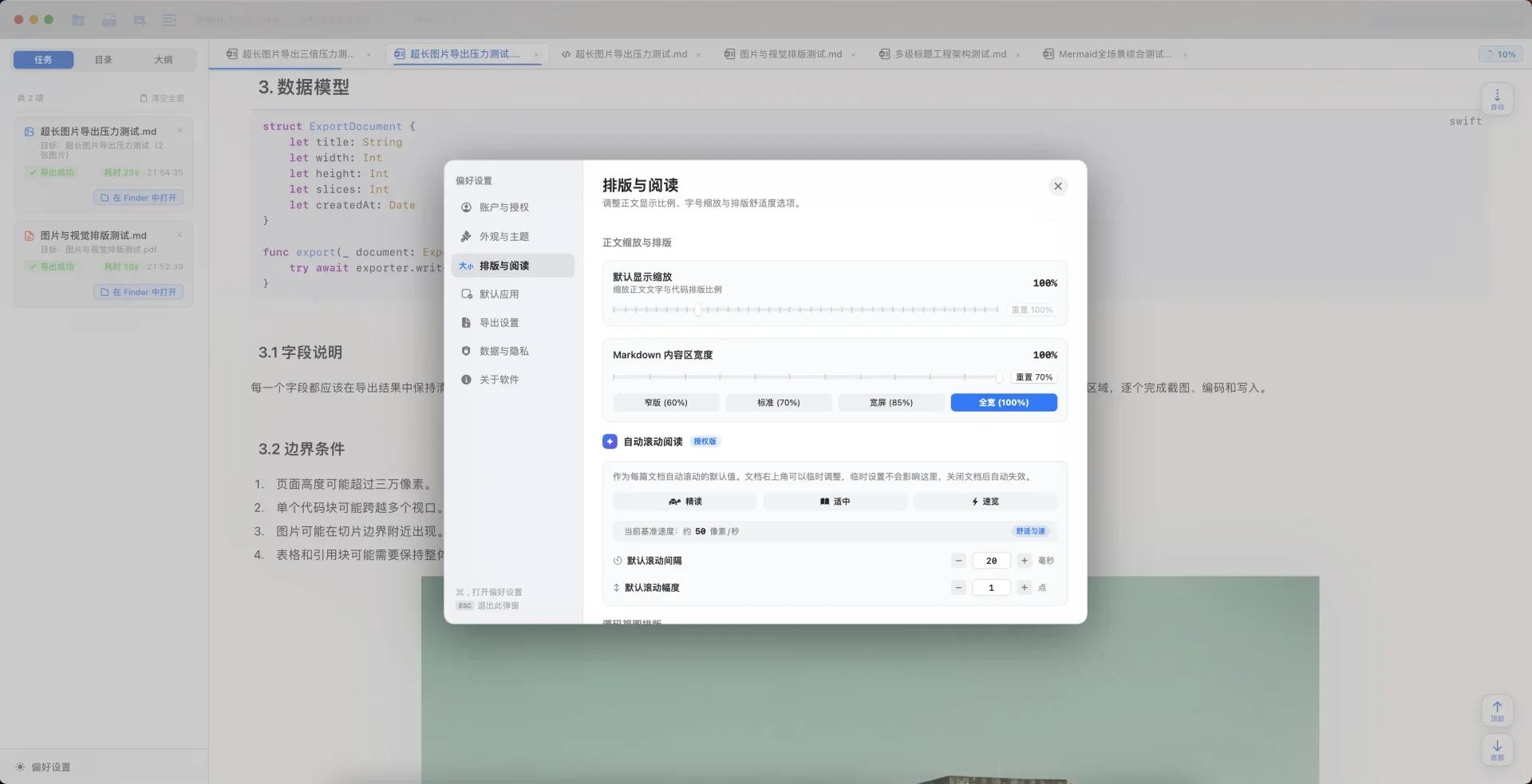Screen dimensions: 1532x784
Task: Click the 授权版 badge
Action: (x=705, y=442)
